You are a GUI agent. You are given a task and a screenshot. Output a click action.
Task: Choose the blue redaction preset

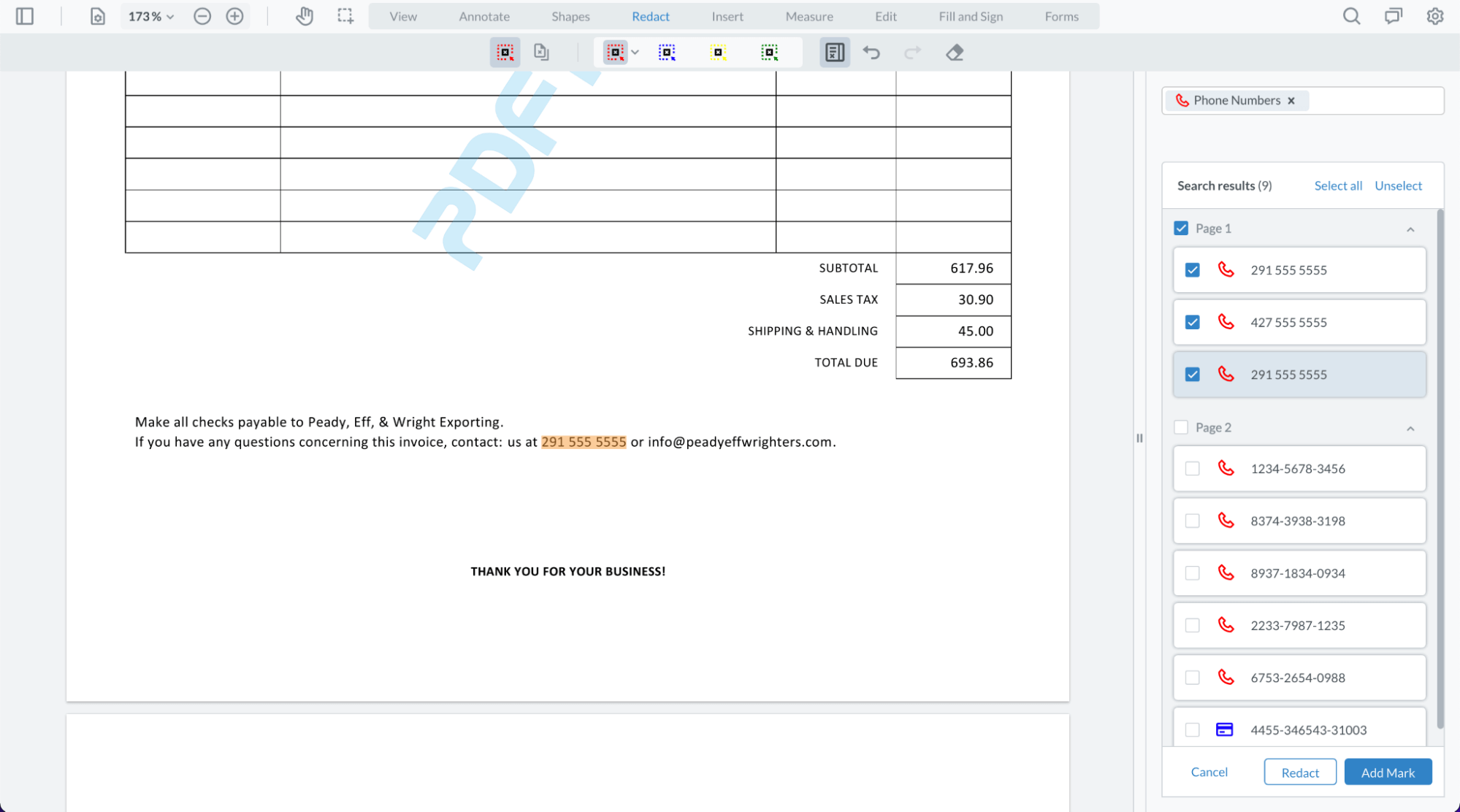[x=667, y=53]
